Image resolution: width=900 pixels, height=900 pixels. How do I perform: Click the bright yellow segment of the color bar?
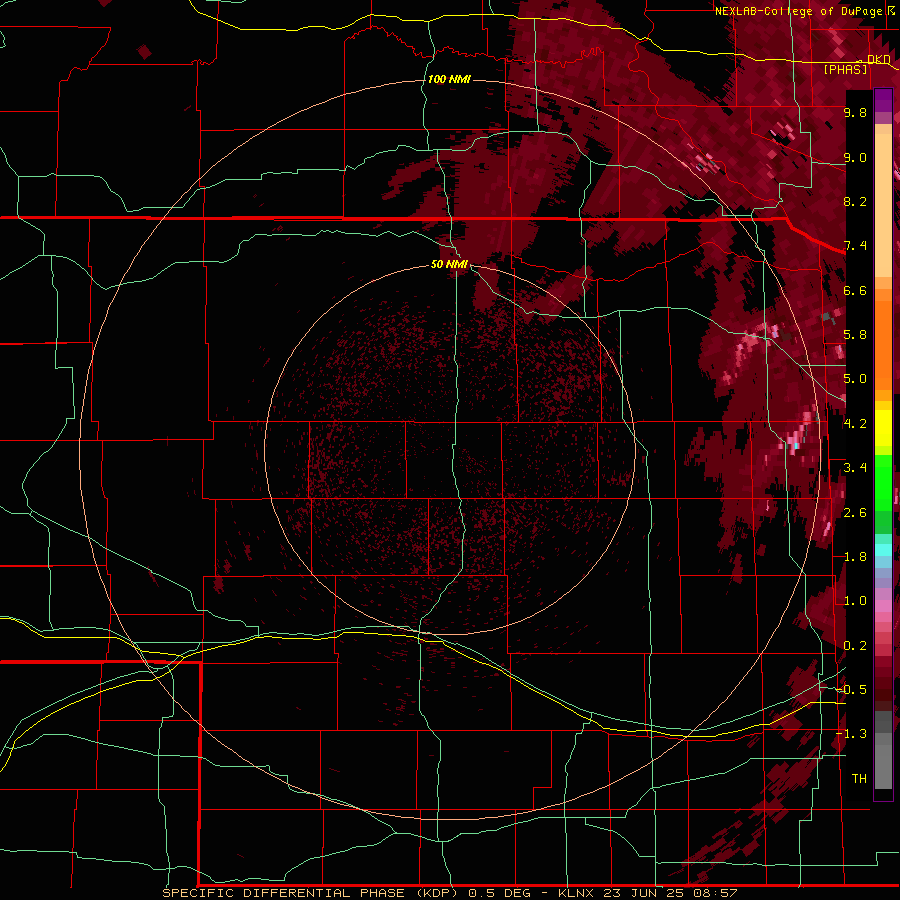(883, 428)
